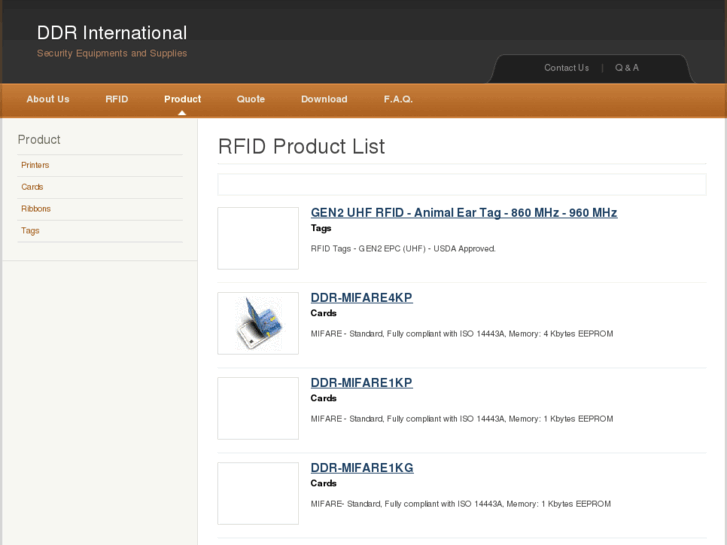The height and width of the screenshot is (545, 727).
Task: Click the empty thumbnail for DDR-MIFARE1KG
Action: coord(258,494)
